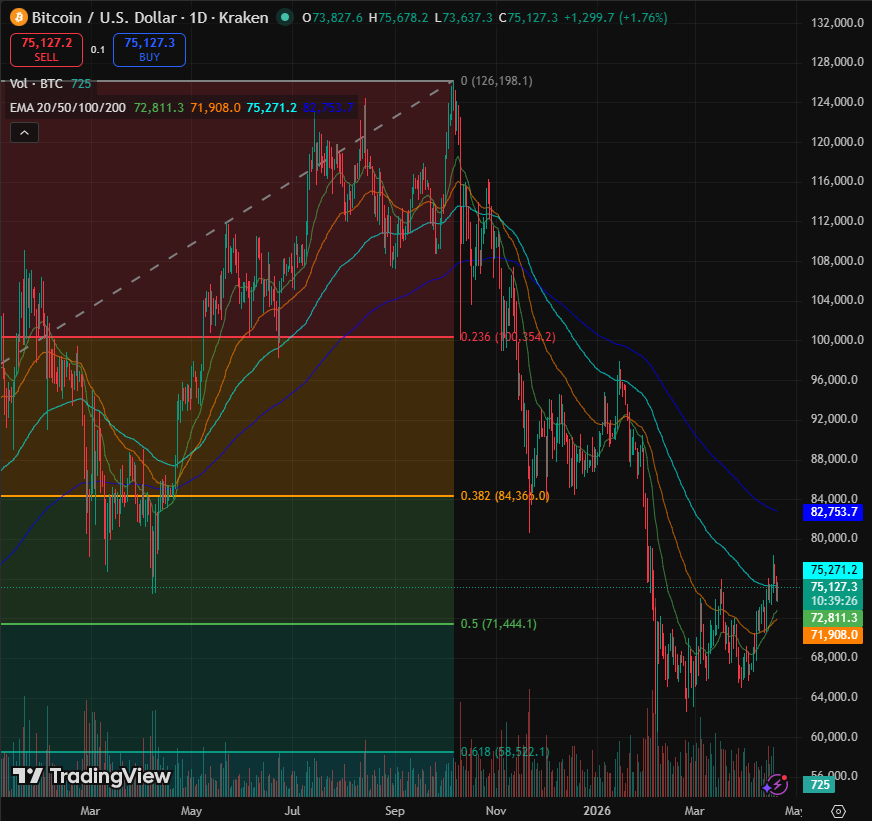Click the current price 75,127.3 countdown tag
This screenshot has height=821, width=872.
coord(833,594)
